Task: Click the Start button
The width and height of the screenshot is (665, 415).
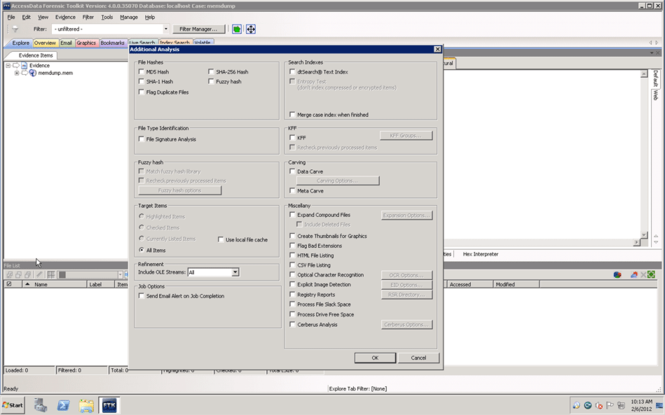Action: pos(13,405)
